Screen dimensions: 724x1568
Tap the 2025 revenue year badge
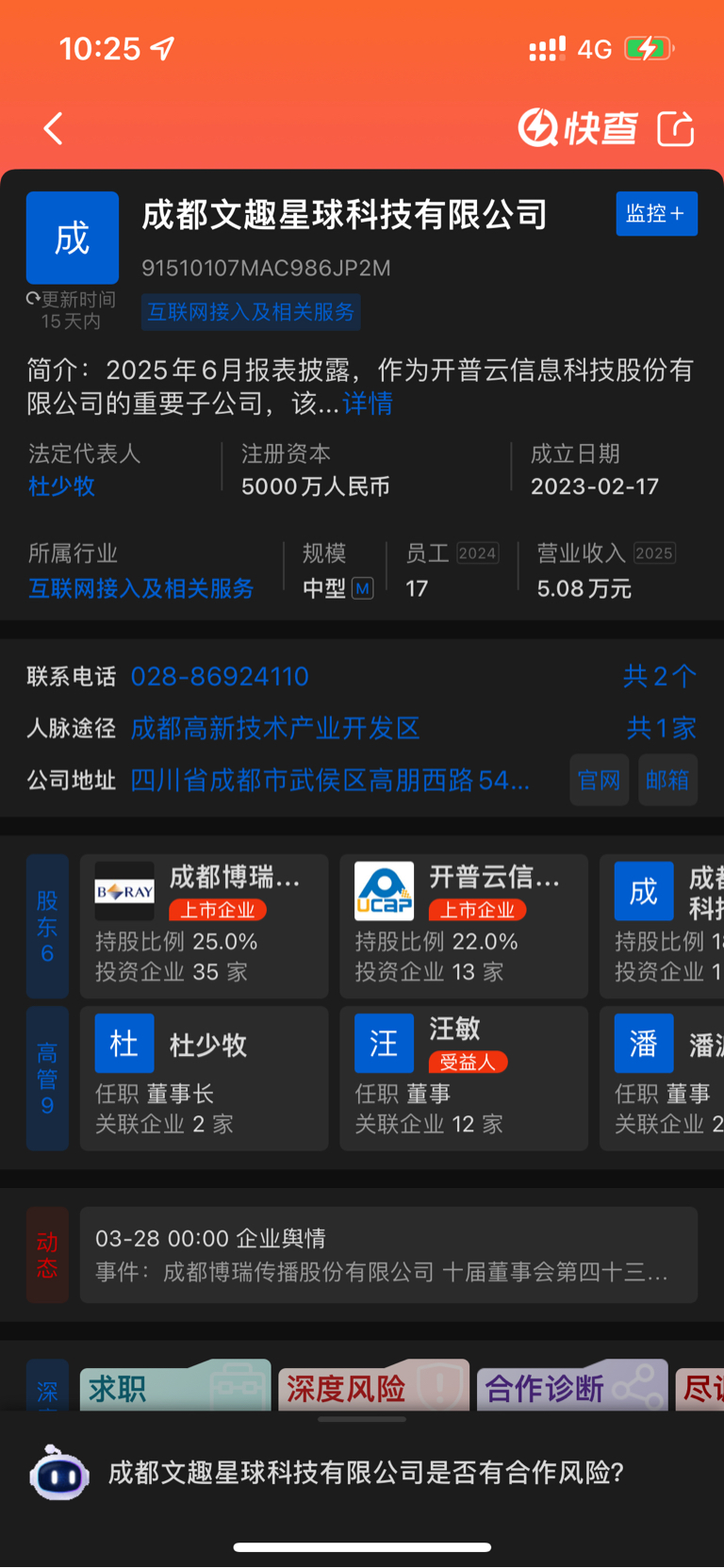click(x=654, y=553)
